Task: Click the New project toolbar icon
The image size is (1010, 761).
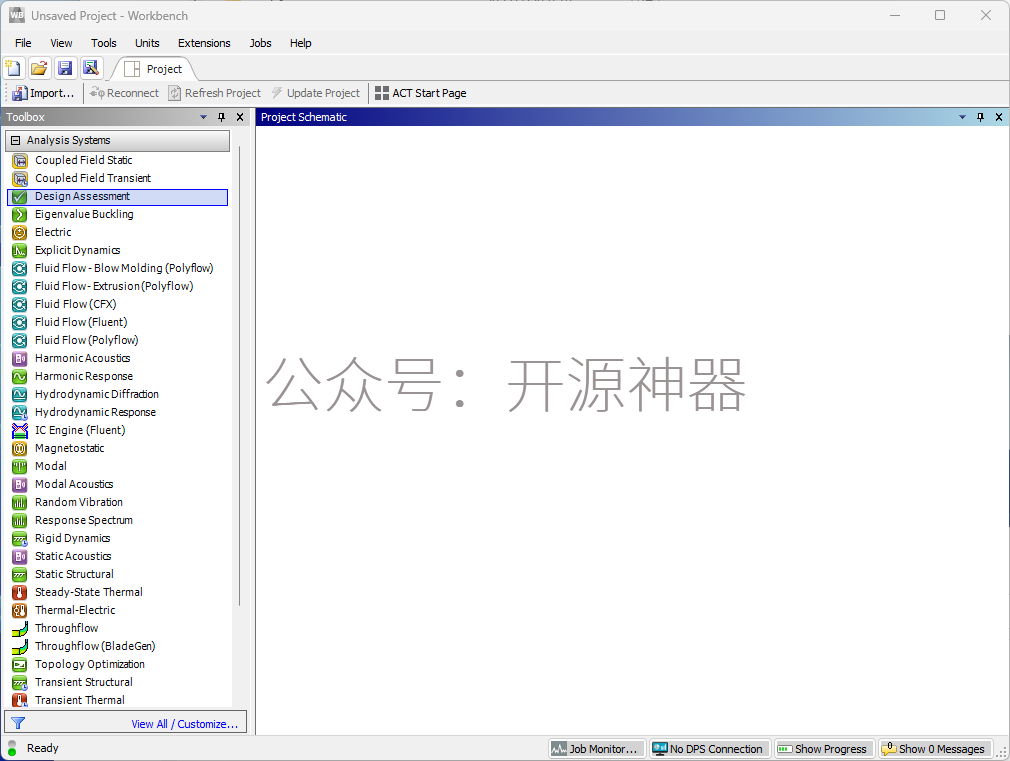Action: [14, 68]
